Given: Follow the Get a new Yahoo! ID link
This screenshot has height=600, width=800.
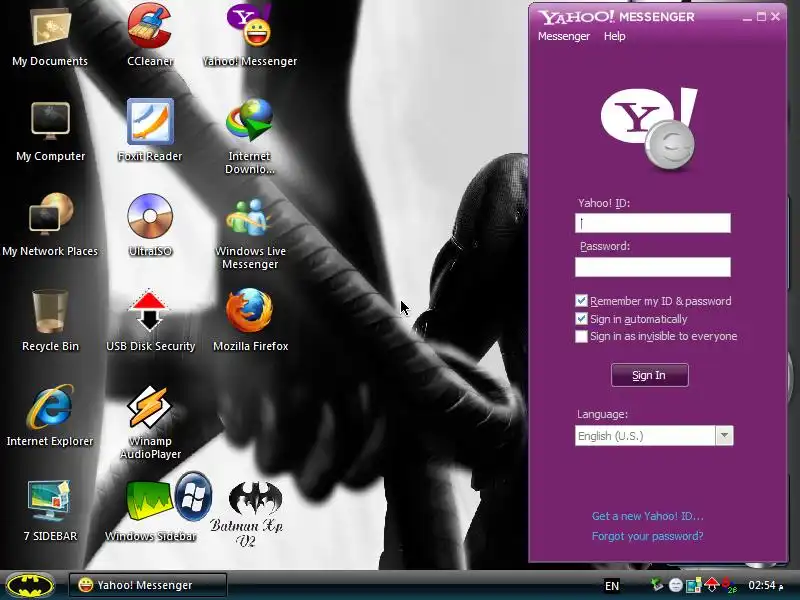Looking at the screenshot, I should pos(647,516).
